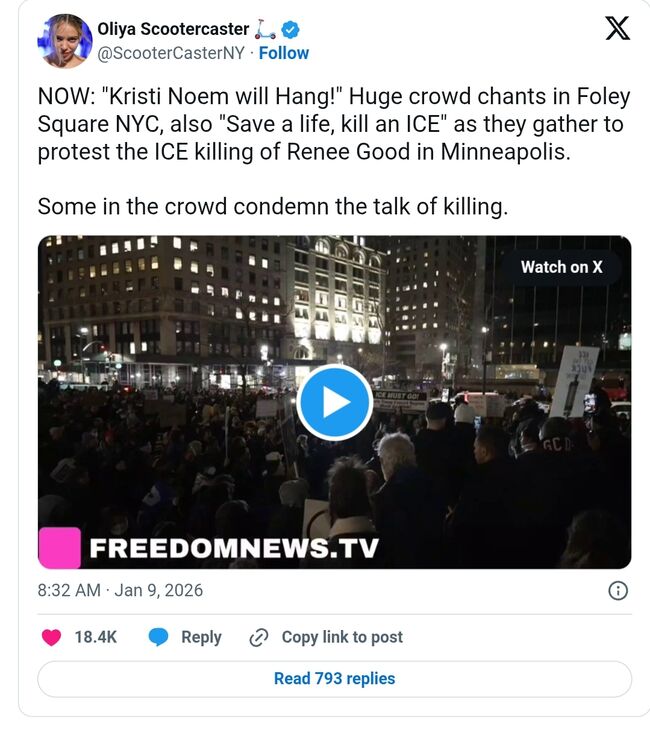
Task: Click the chain link copy icon
Action: (x=258, y=637)
